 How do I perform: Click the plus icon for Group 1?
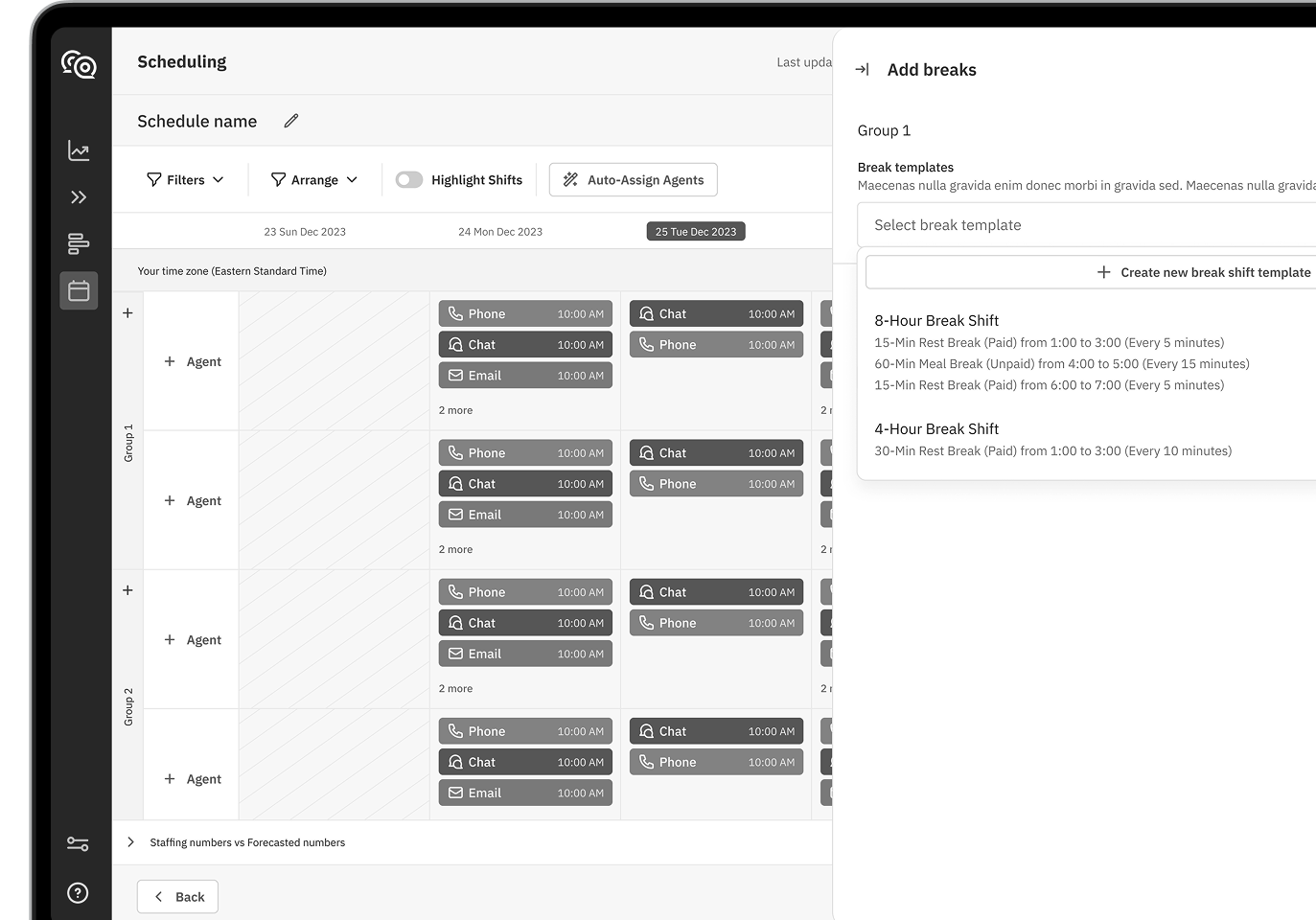[127, 313]
